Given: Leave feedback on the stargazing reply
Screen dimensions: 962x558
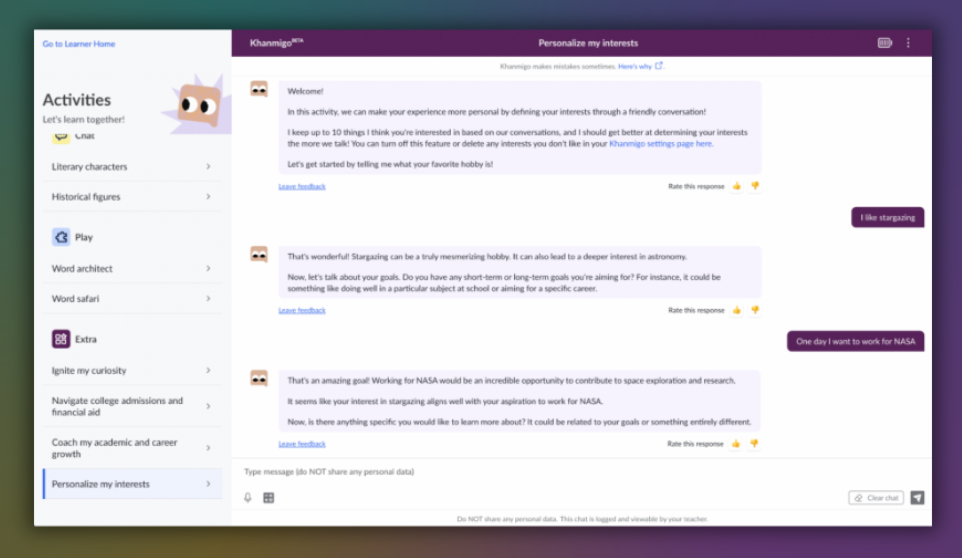Looking at the screenshot, I should coord(302,310).
